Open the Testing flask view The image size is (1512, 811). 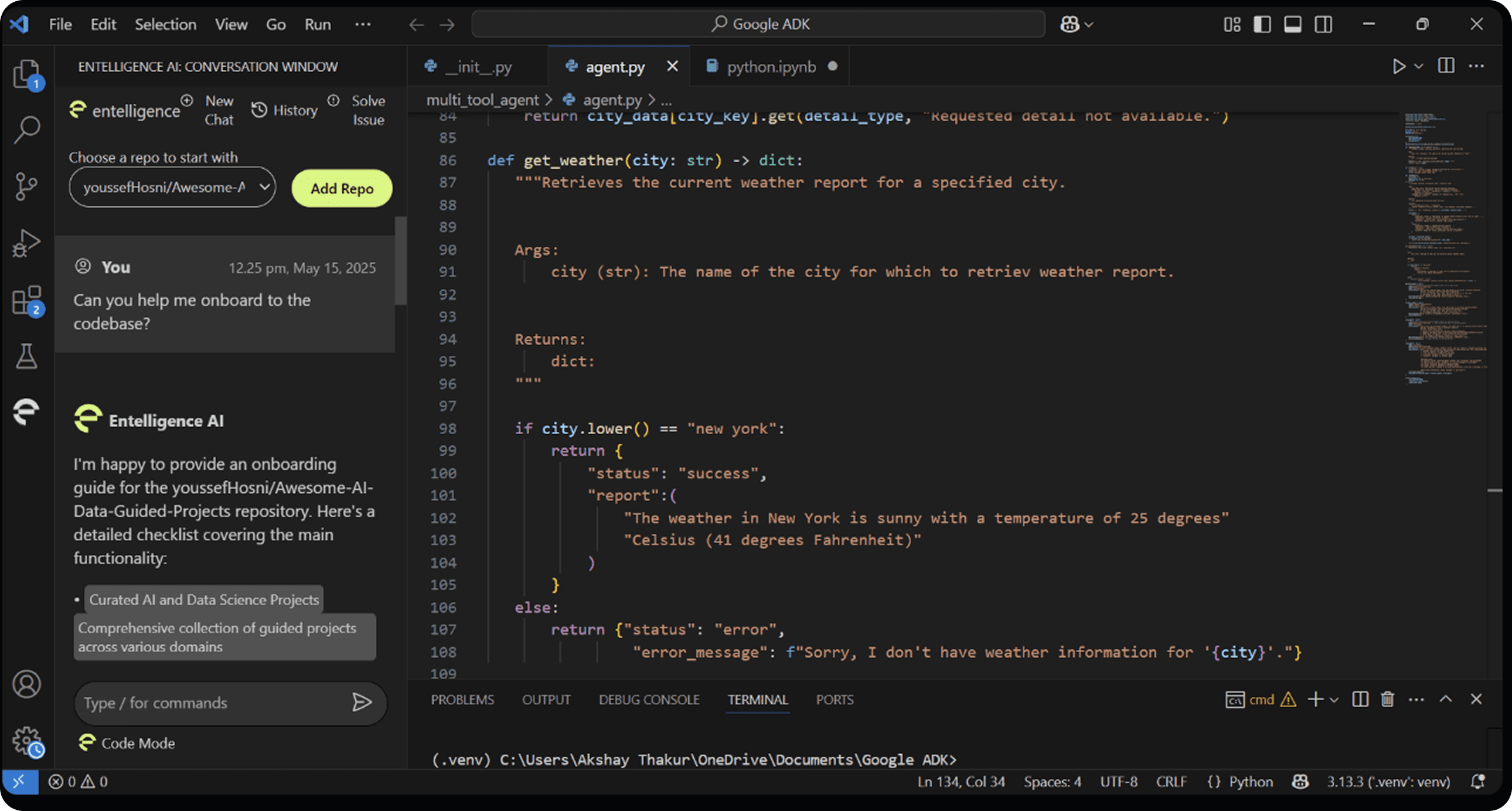26,356
